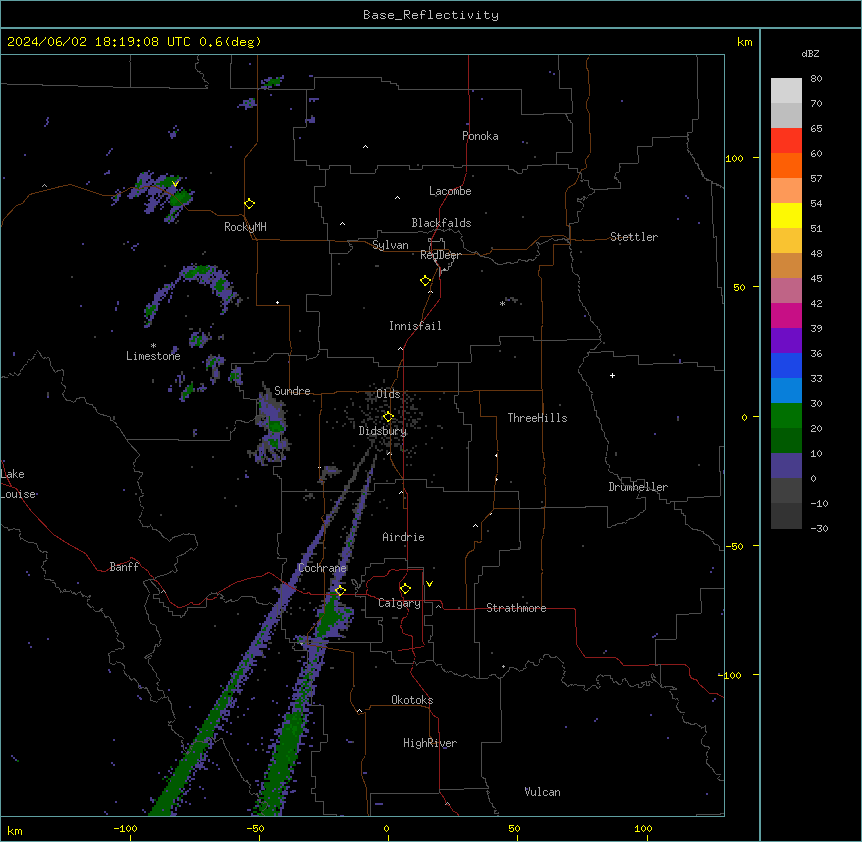Select the Banff label
This screenshot has height=842, width=862.
(124, 567)
